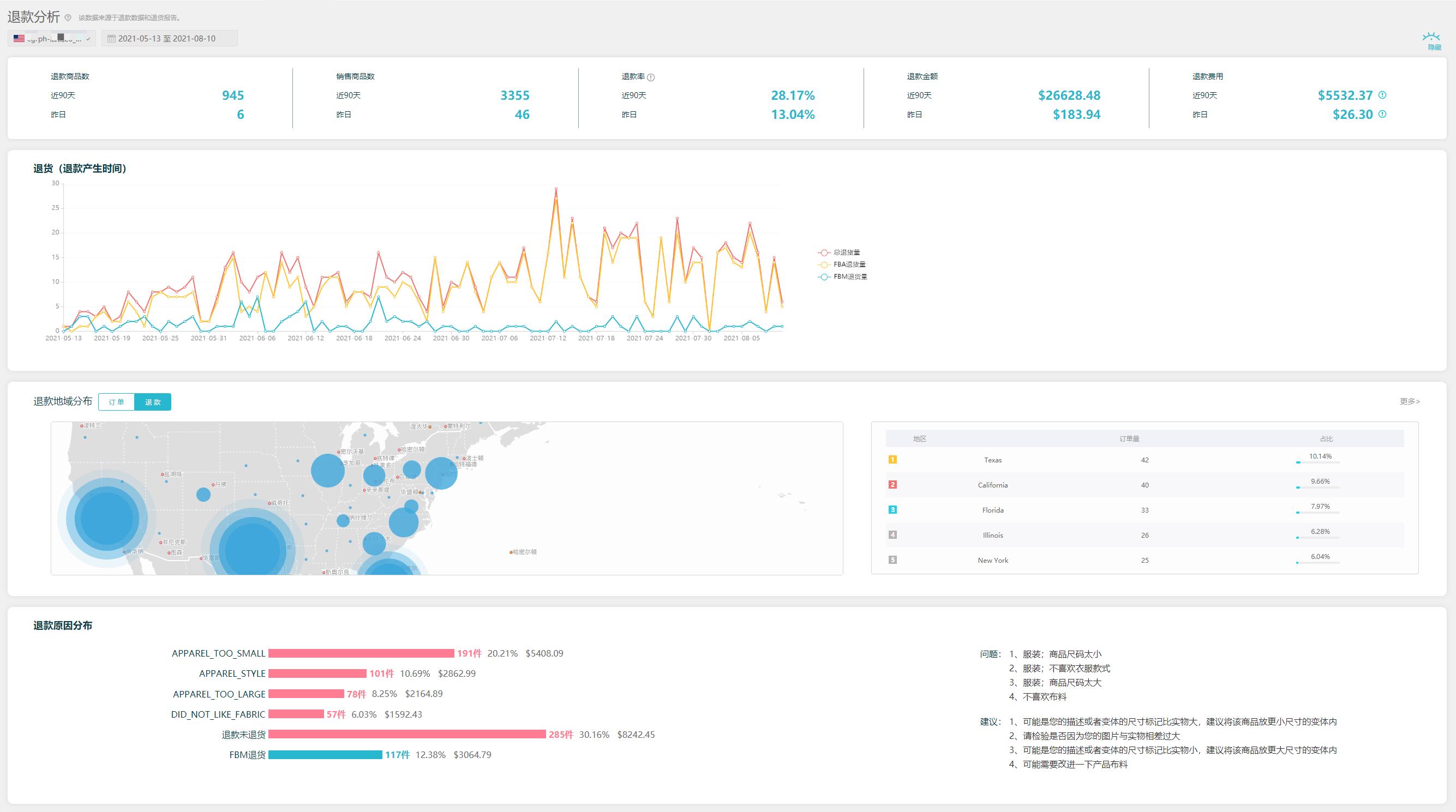
Task: Click the APPAREL_TOO_SMALL pink bar
Action: pos(361,653)
